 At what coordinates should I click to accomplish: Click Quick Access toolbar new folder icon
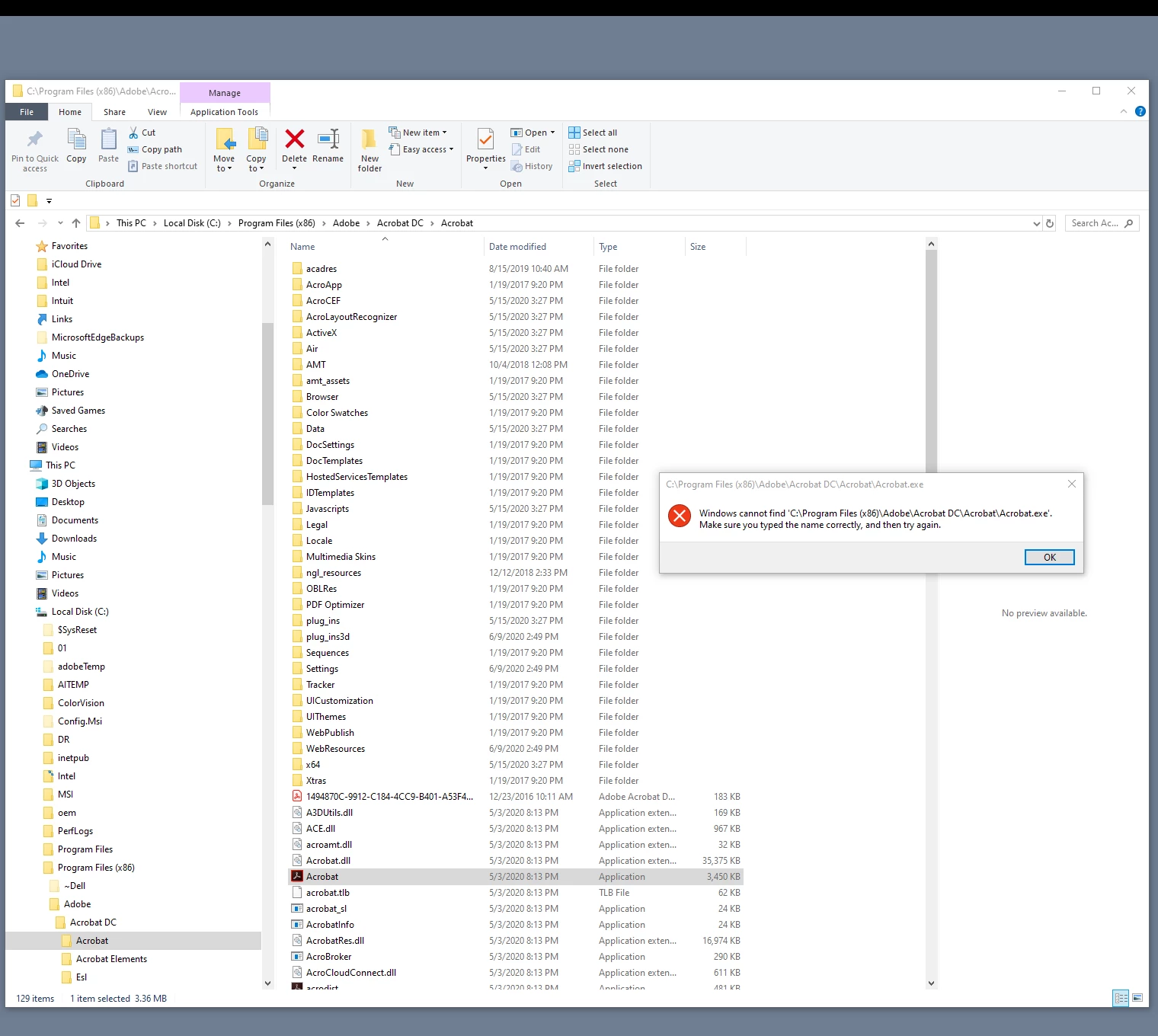[x=32, y=201]
